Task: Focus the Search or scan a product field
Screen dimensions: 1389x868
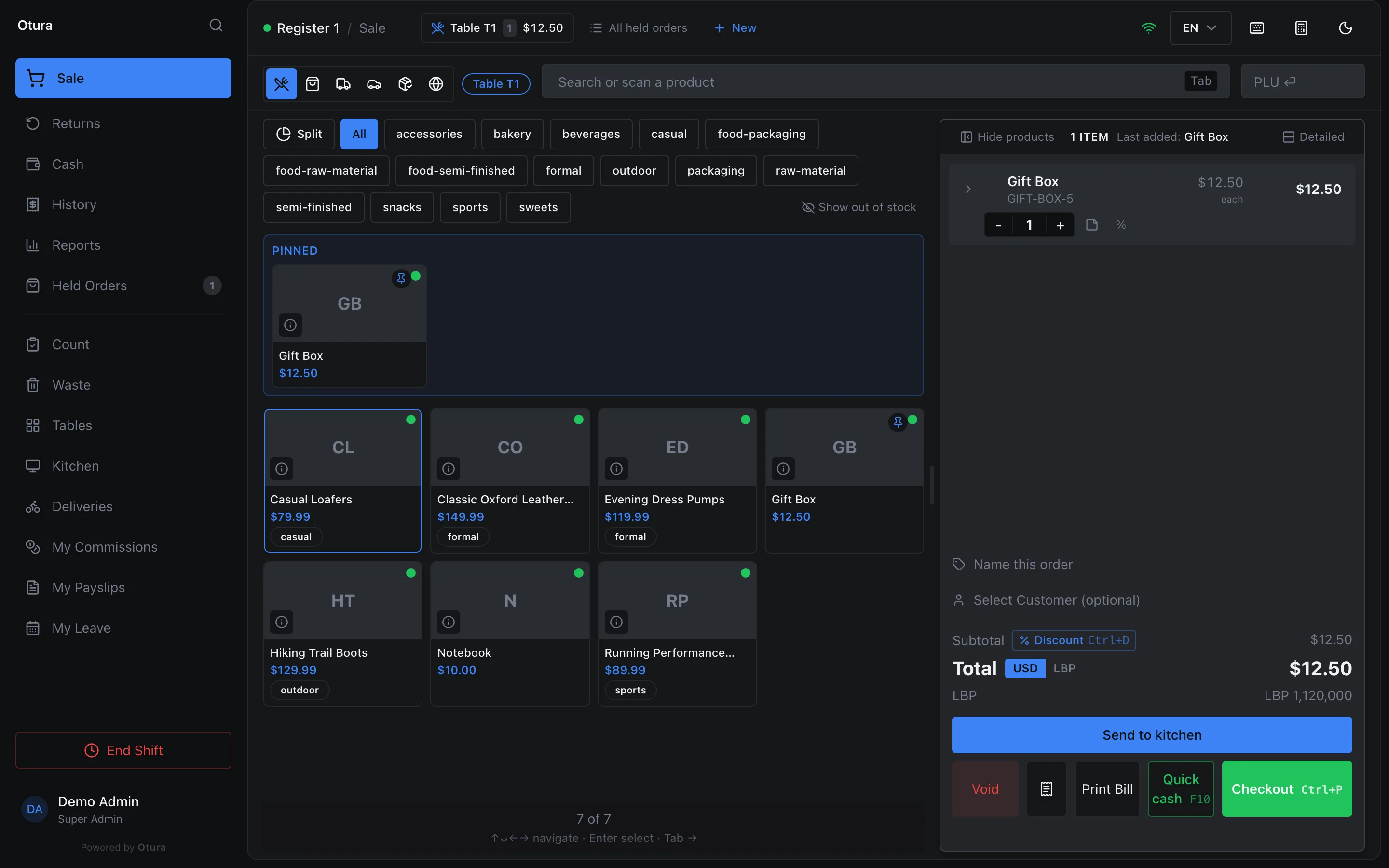Action: (x=885, y=81)
